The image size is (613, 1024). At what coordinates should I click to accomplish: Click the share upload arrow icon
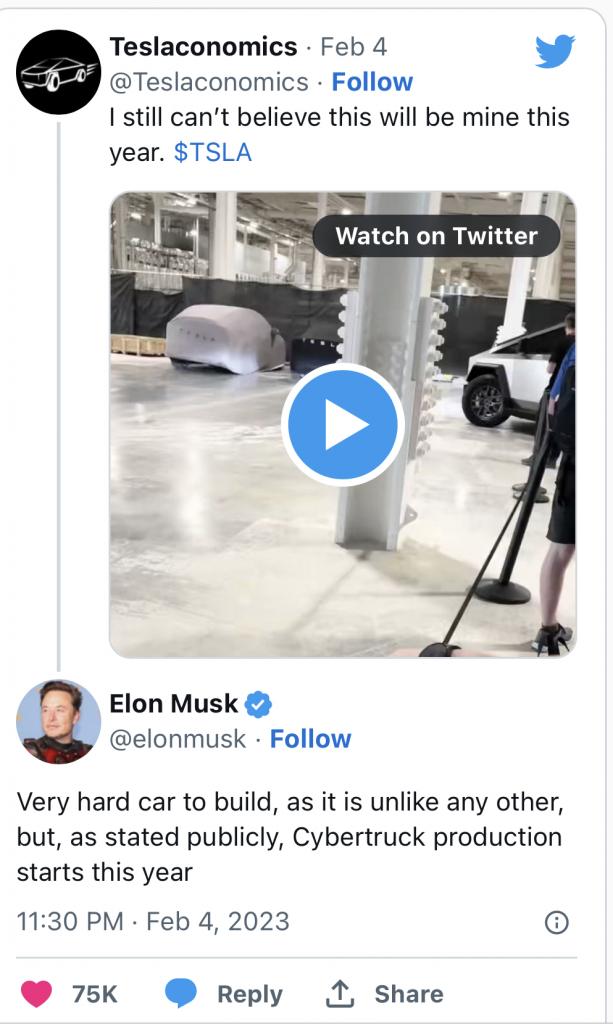(340, 993)
